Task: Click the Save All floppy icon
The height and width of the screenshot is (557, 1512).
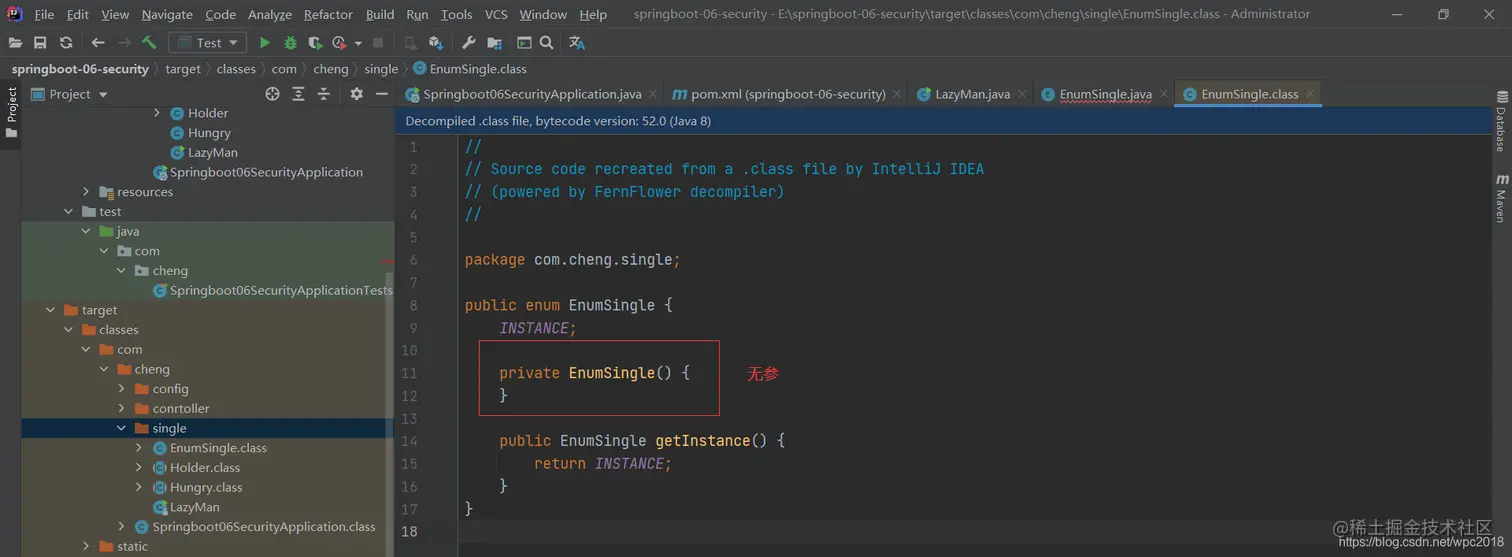Action: (40, 43)
